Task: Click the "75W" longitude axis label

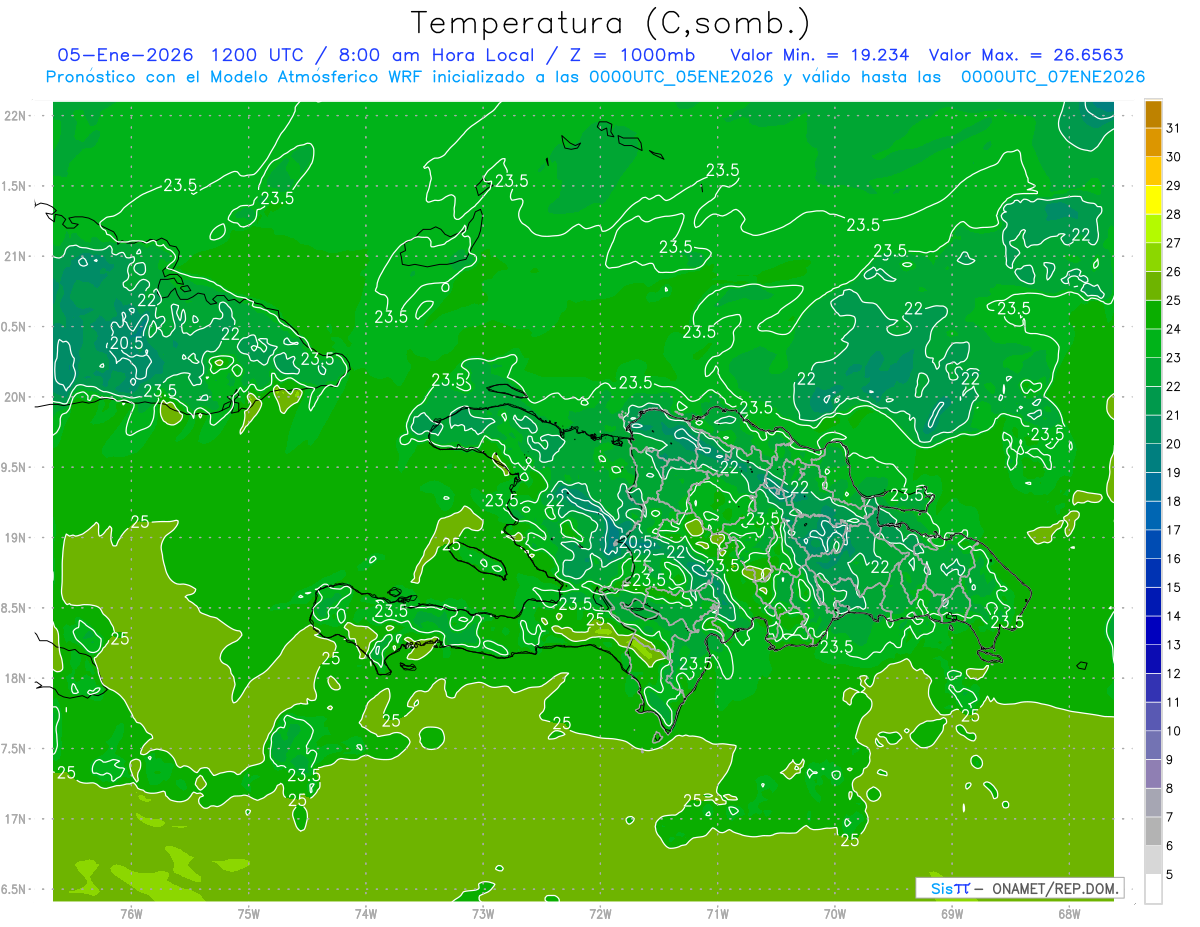Action: (x=249, y=913)
